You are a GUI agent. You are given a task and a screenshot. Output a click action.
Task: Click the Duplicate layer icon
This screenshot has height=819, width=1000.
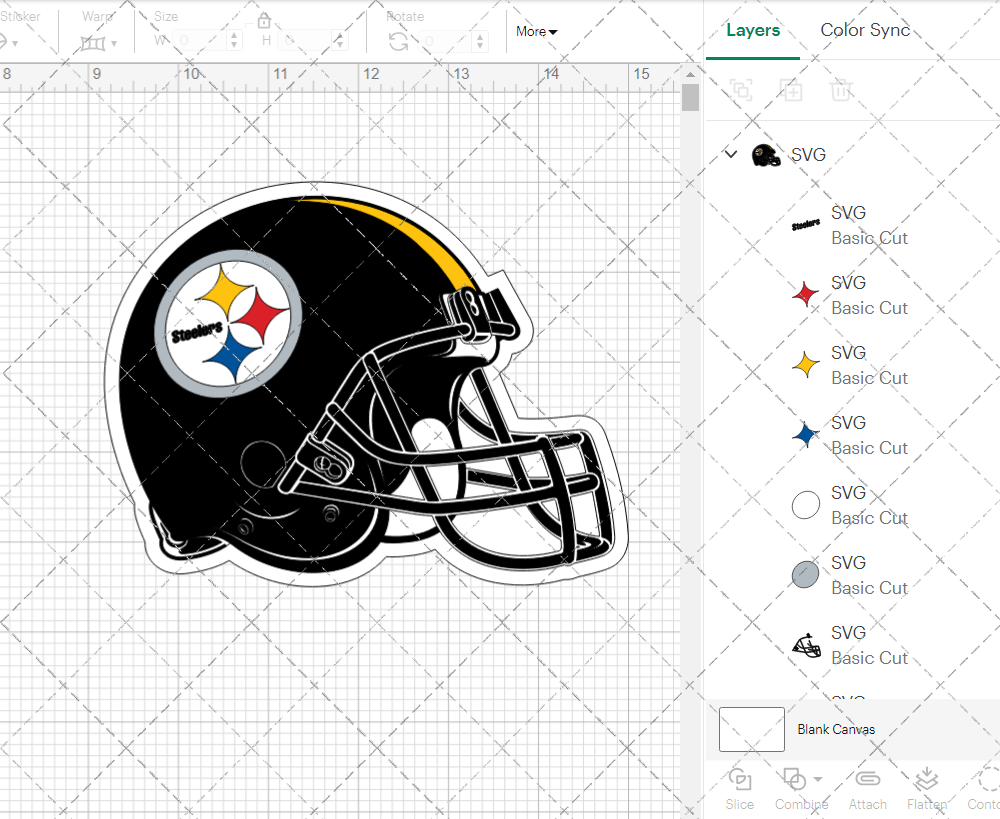(x=791, y=90)
